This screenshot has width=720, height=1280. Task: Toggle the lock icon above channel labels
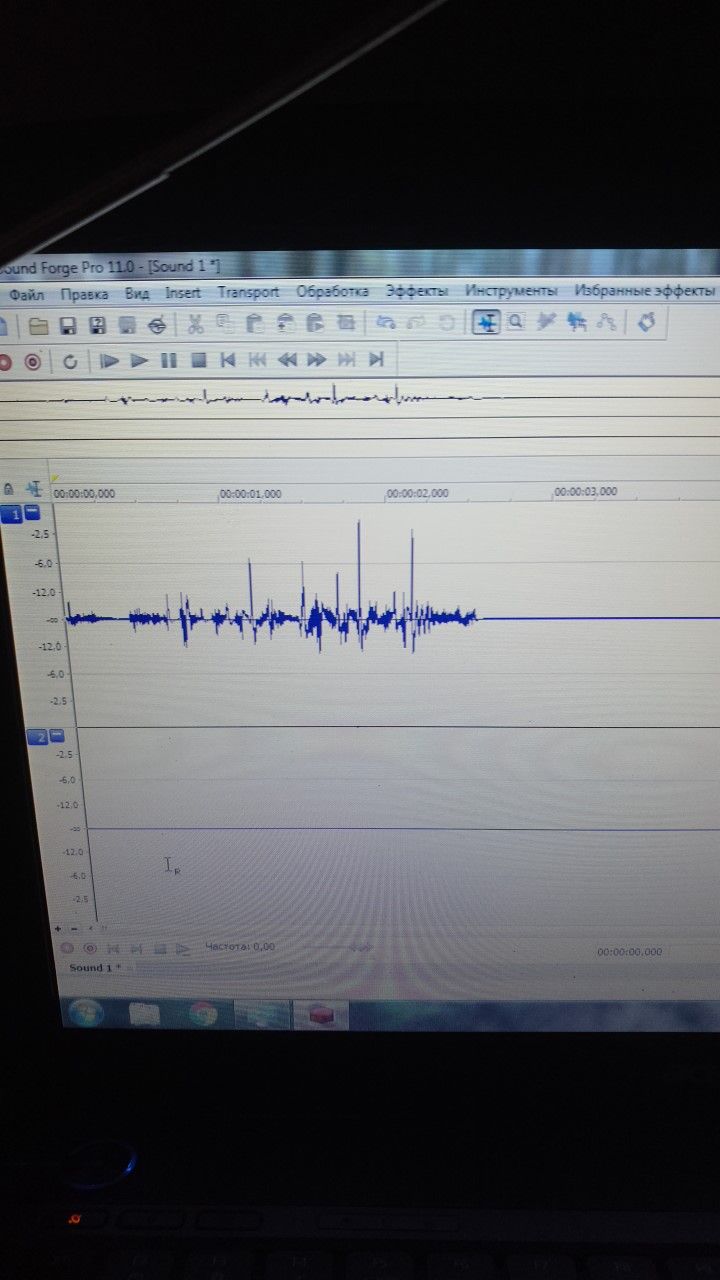click(x=8, y=490)
